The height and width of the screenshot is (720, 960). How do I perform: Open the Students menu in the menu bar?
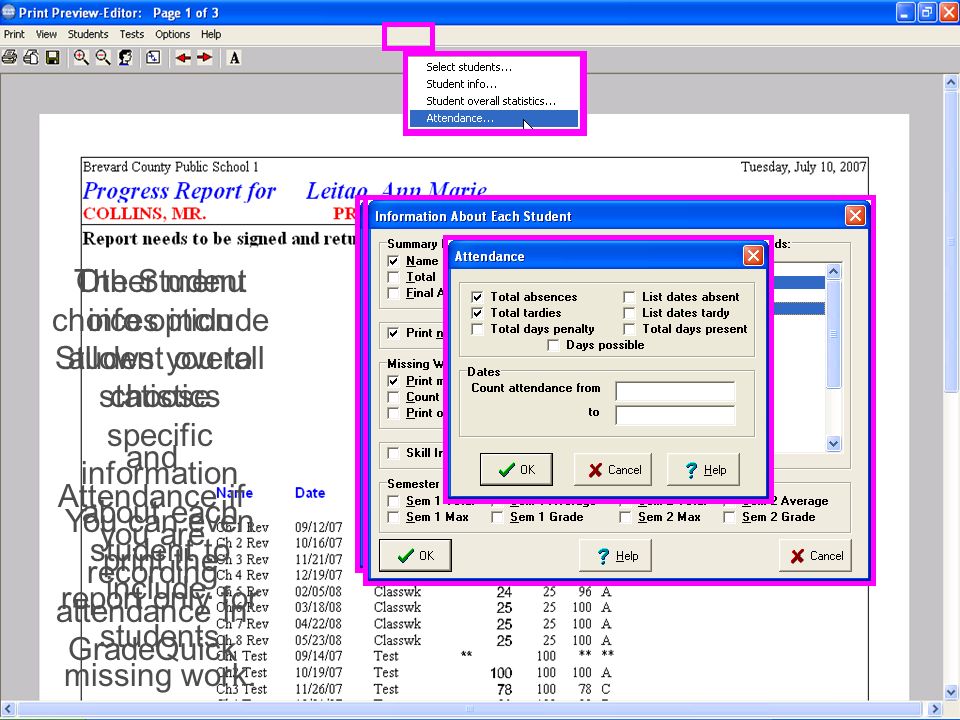[88, 34]
